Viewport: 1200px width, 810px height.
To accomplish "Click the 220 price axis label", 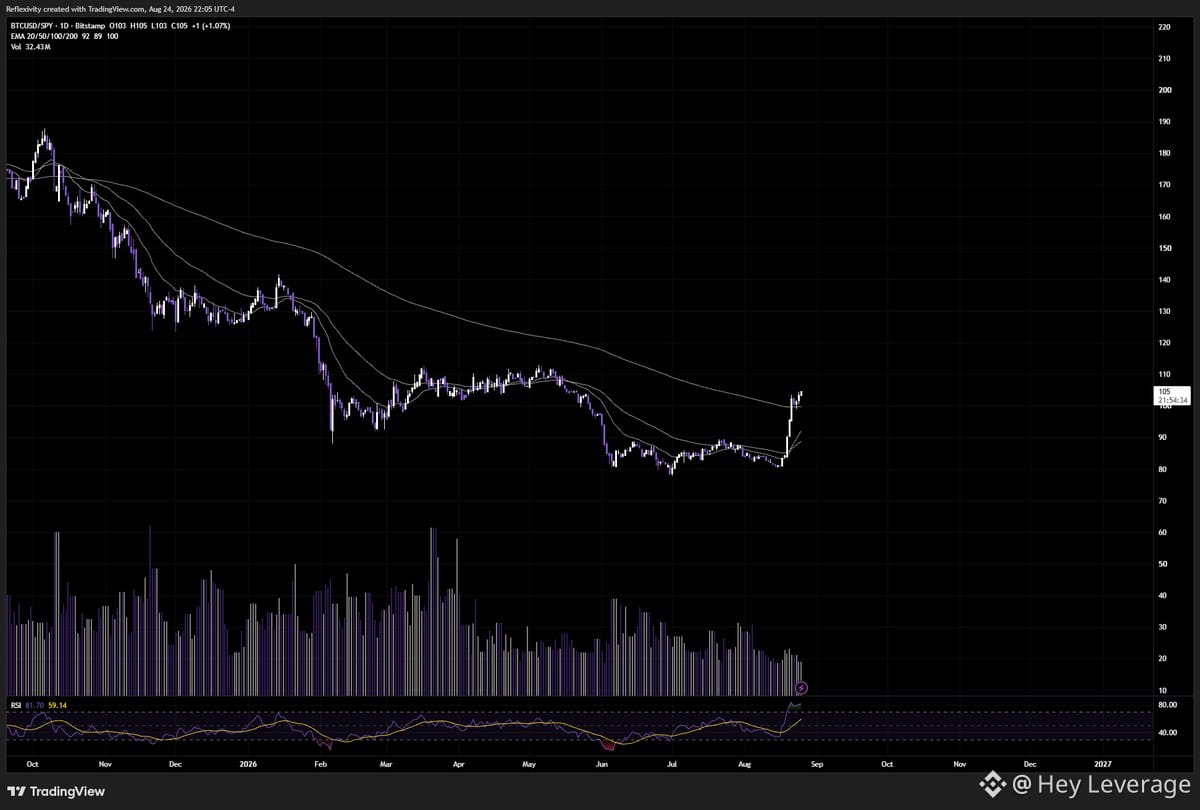I will [x=1164, y=27].
